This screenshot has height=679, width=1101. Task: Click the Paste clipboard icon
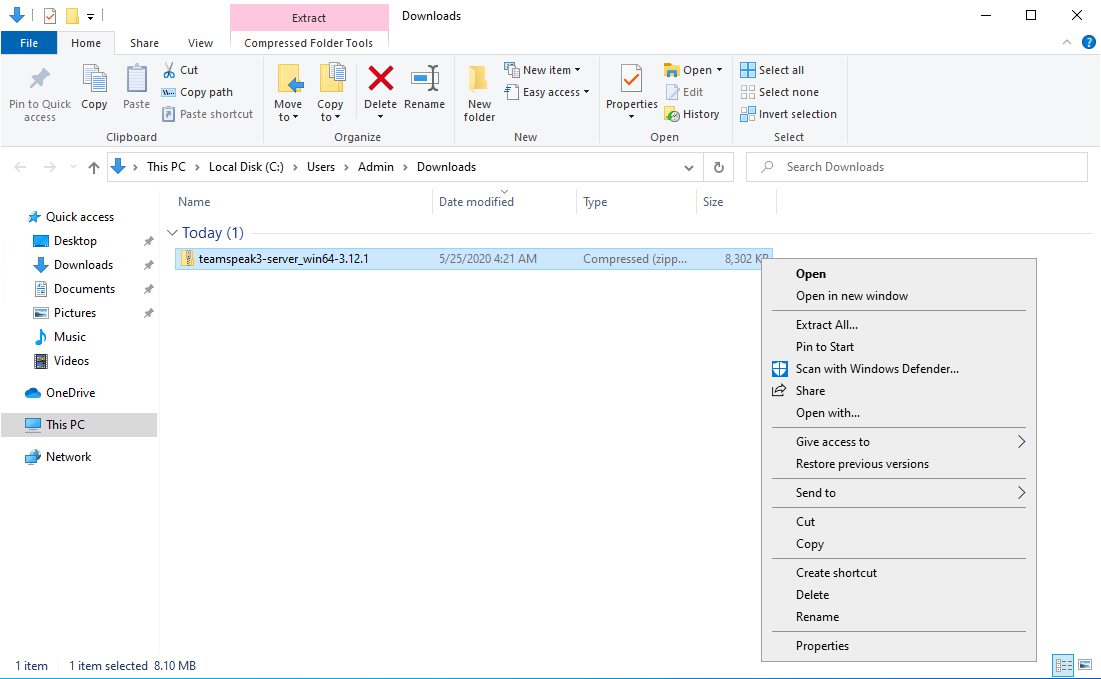coord(136,79)
